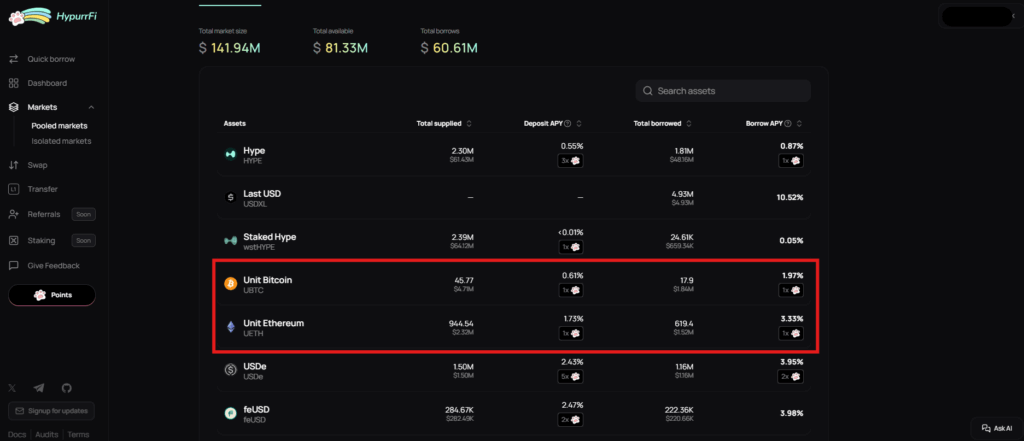Open the Terms link

click(78, 434)
